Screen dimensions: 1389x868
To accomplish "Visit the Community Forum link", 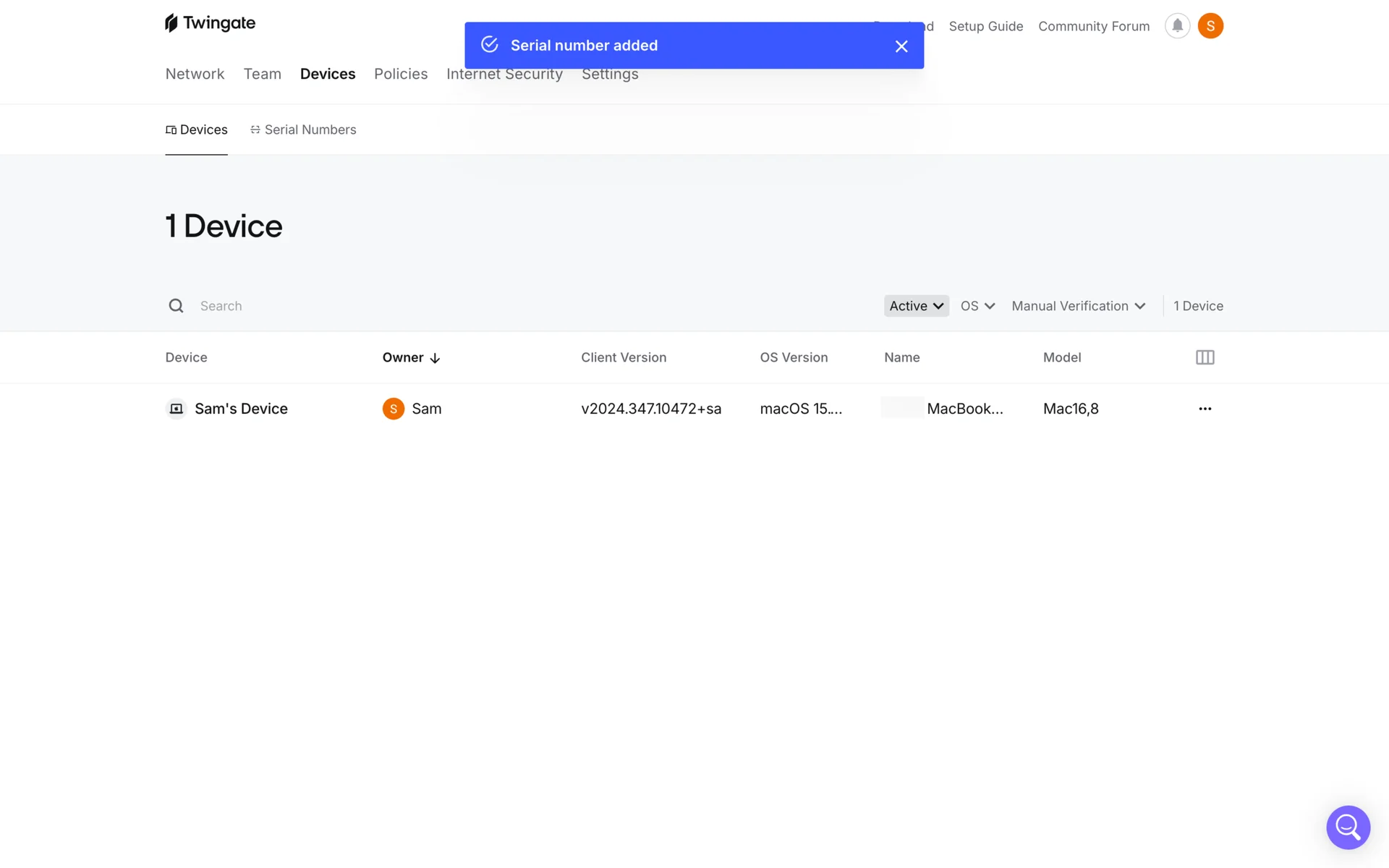I will pos(1093,26).
